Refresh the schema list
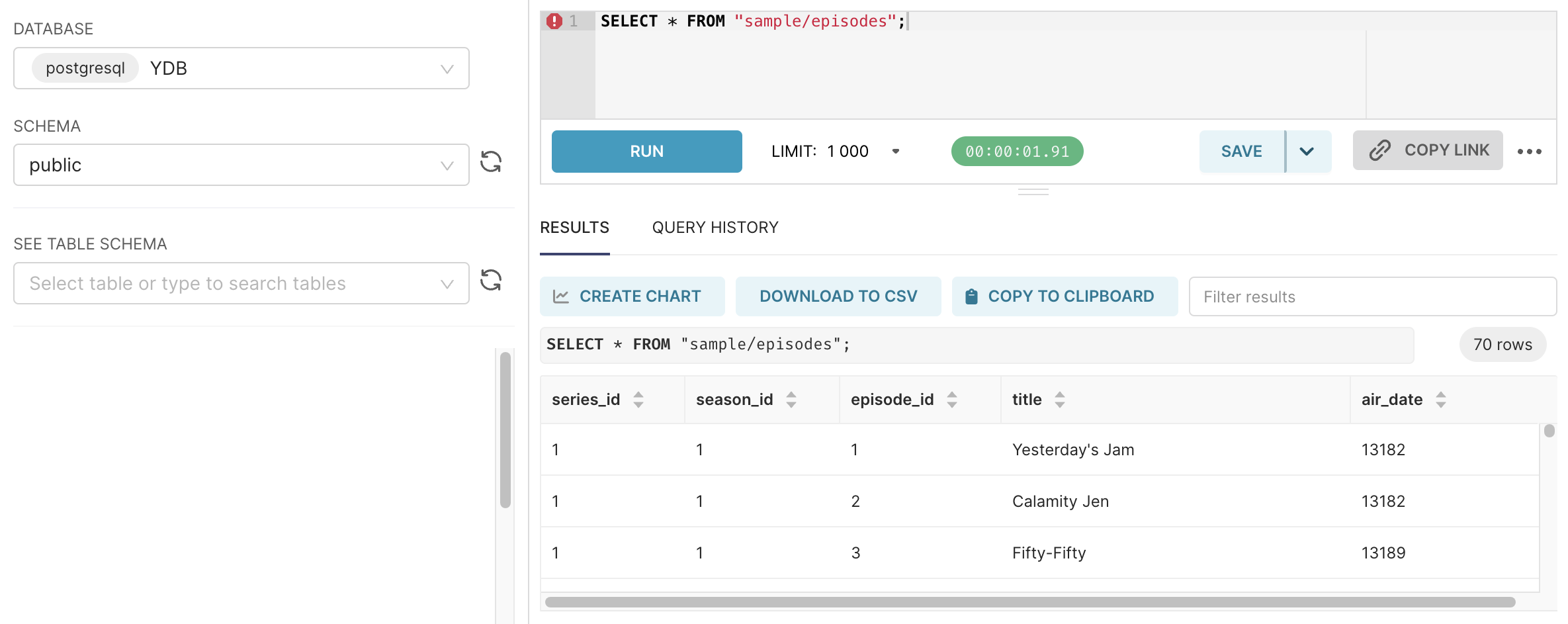Viewport: 1568px width, 624px height. tap(491, 162)
